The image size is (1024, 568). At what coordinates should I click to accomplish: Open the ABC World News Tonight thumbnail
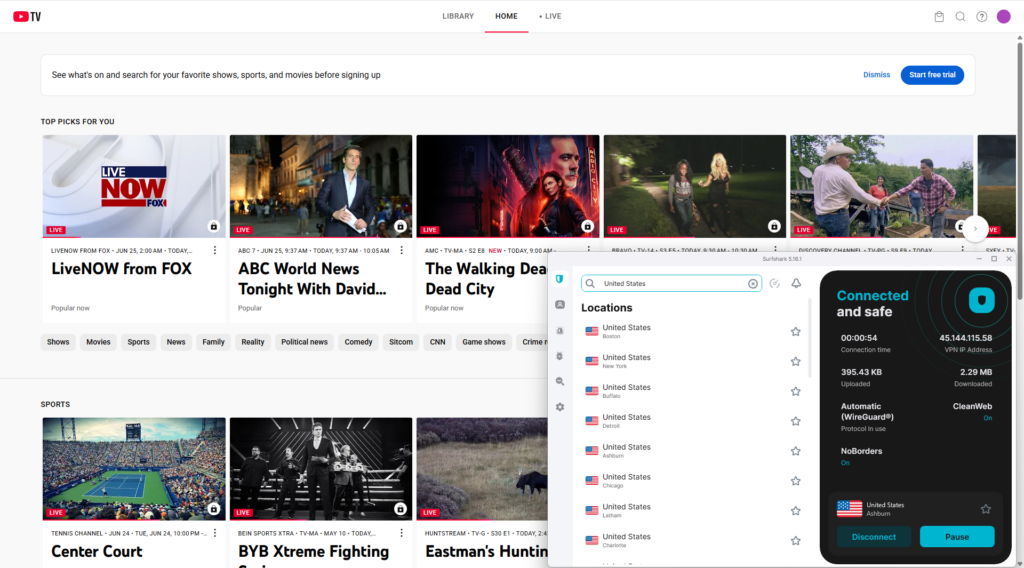click(321, 186)
